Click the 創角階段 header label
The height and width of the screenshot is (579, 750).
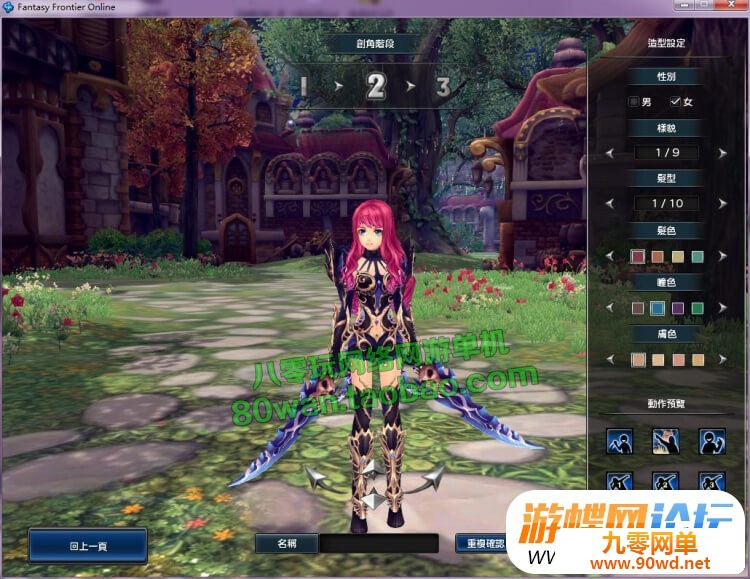click(375, 44)
